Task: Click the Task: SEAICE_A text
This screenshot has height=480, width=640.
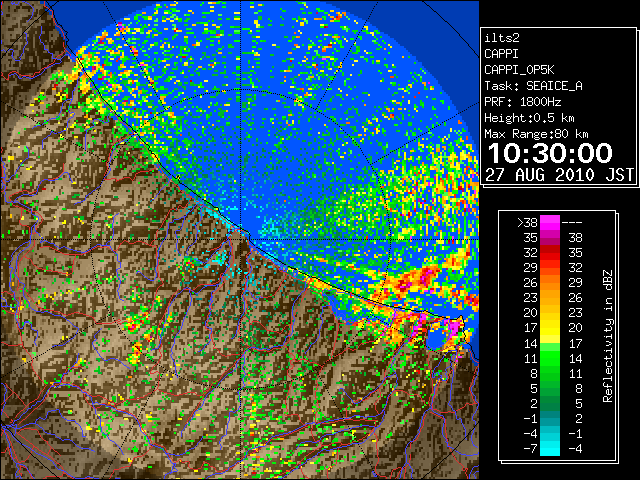Action: pos(533,86)
